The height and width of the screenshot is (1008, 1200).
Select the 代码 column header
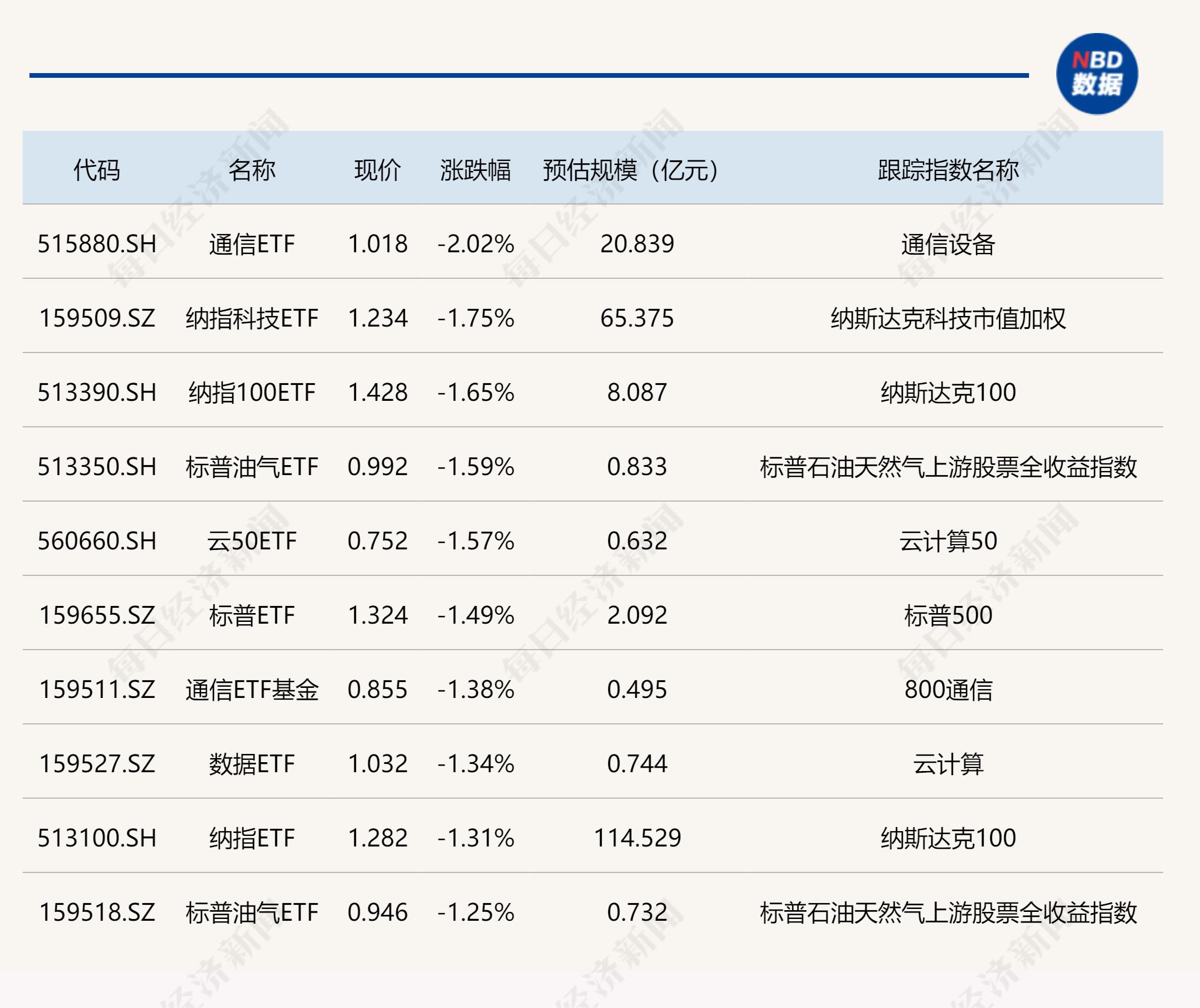[x=97, y=170]
